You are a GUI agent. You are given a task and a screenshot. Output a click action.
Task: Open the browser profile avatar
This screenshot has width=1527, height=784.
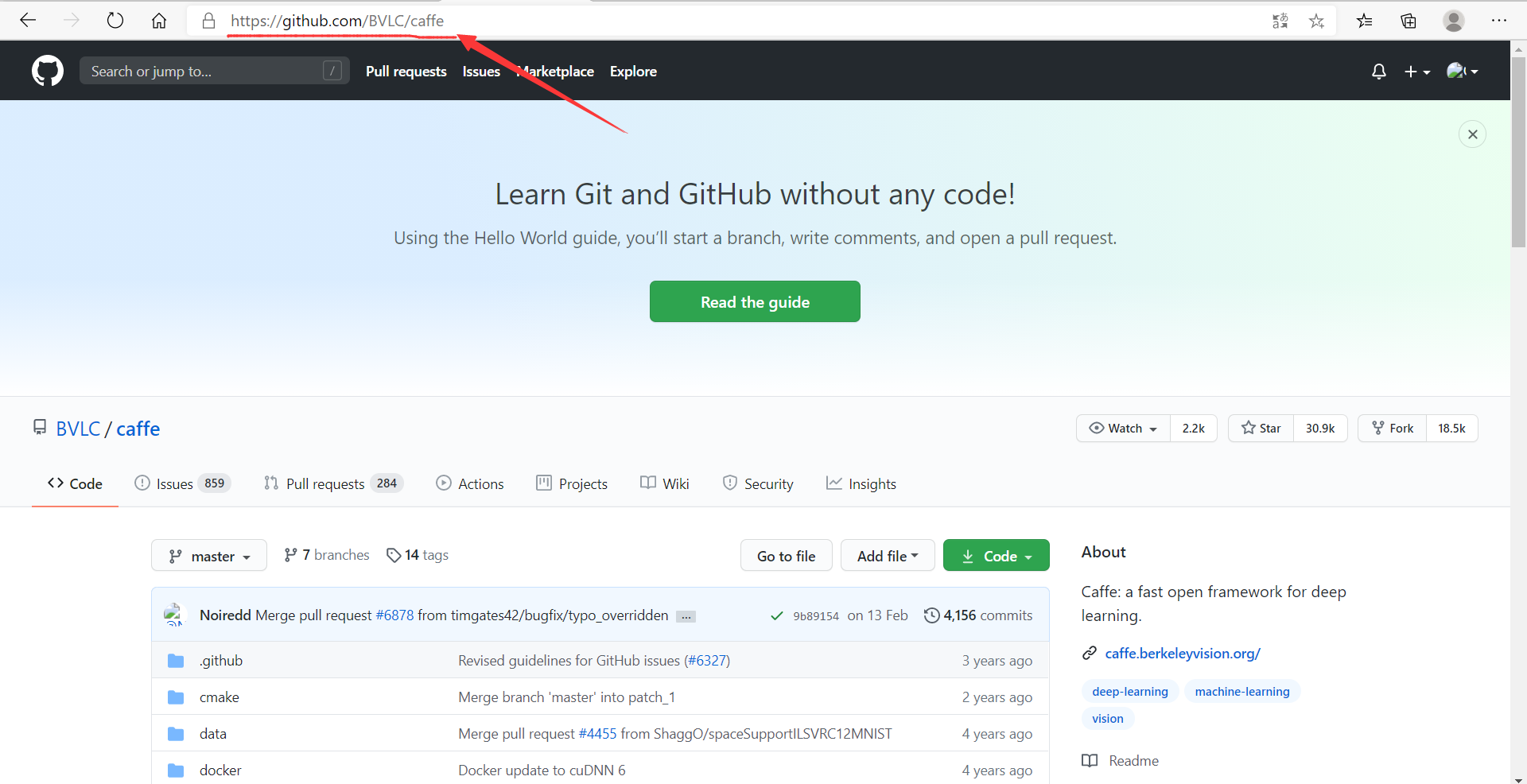[1454, 21]
